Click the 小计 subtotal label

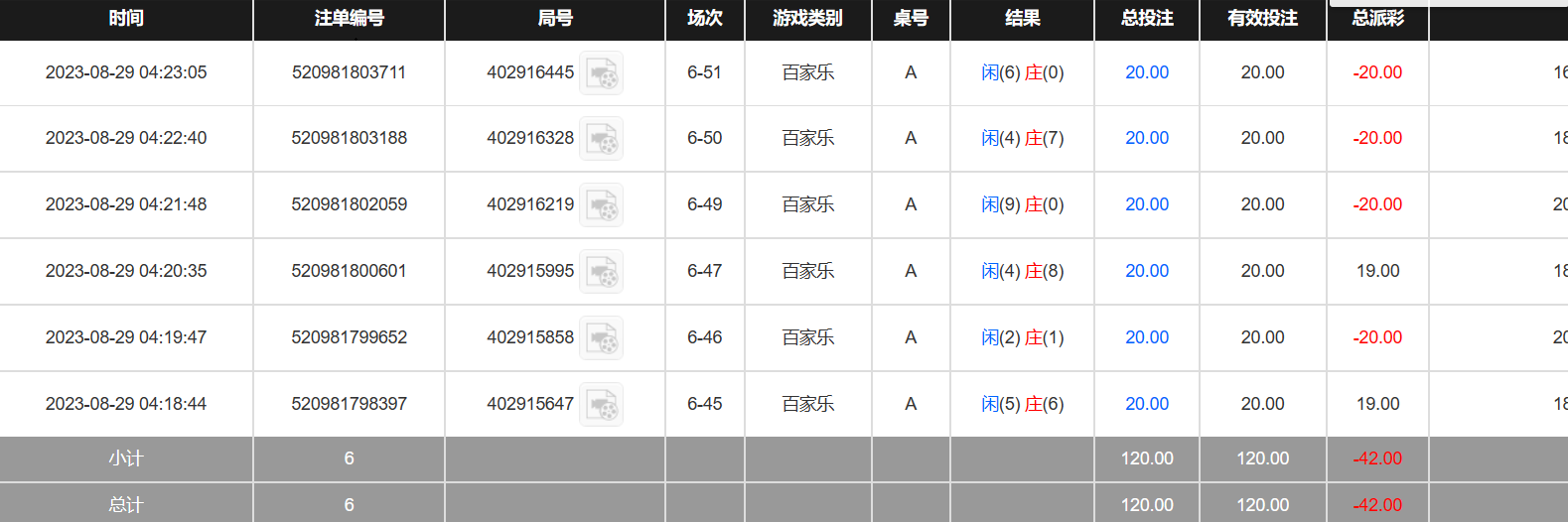pyautogui.click(x=126, y=458)
